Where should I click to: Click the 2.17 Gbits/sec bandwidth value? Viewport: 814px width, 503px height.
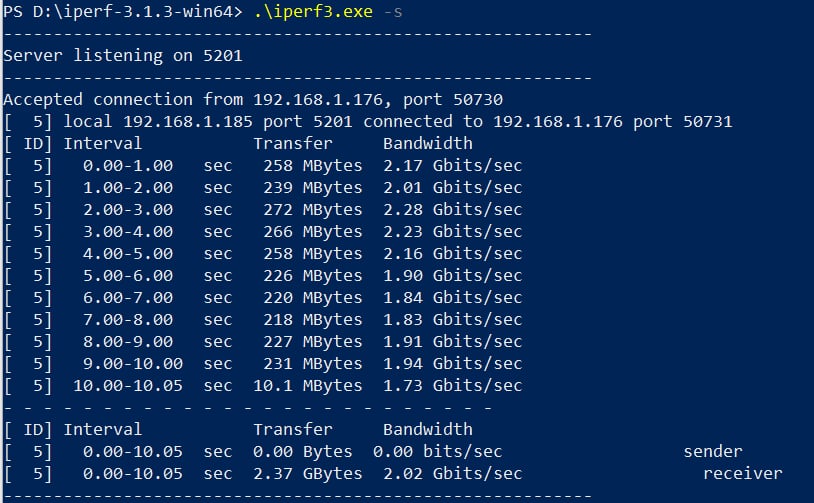coord(452,166)
